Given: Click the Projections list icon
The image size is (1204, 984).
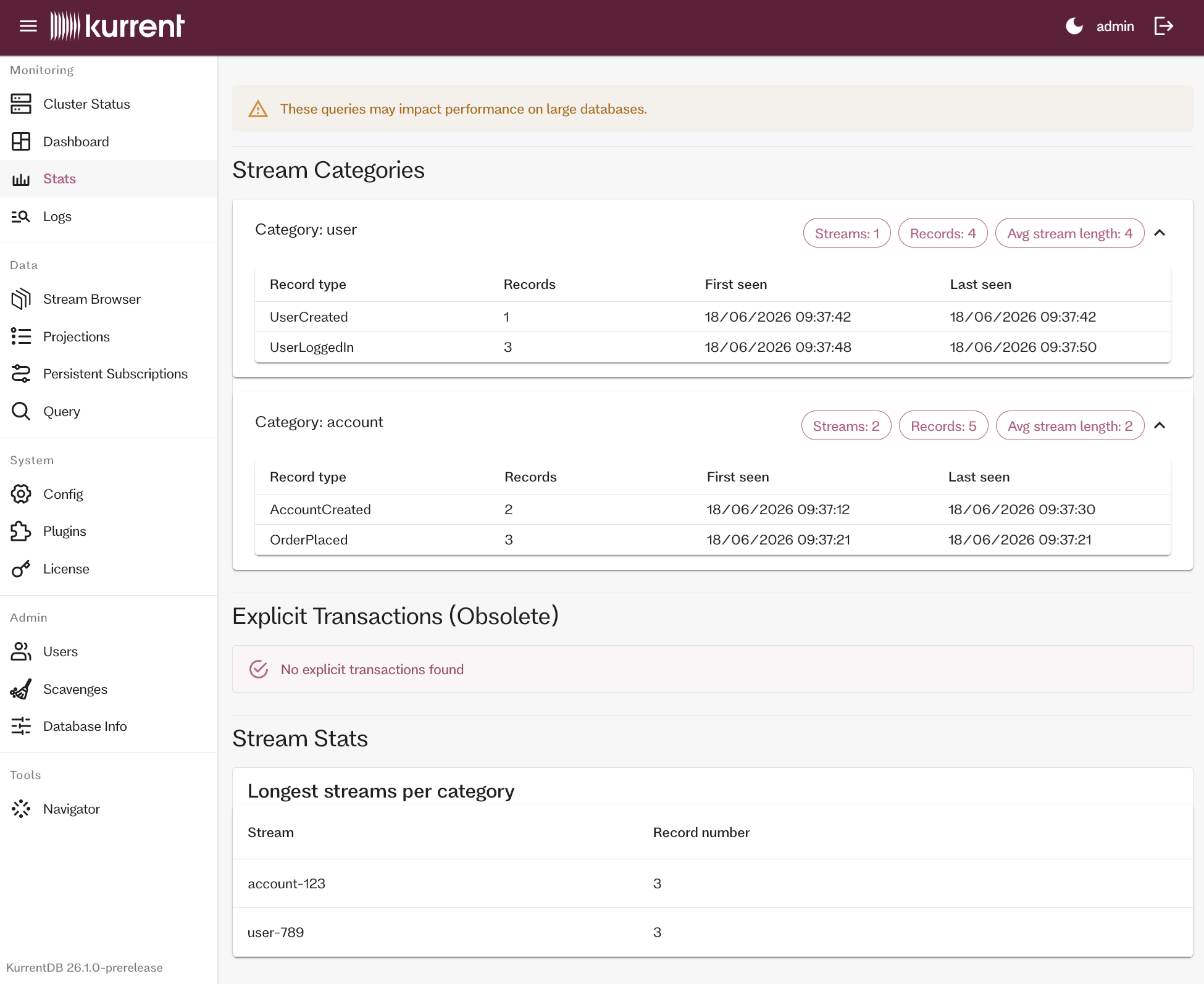Looking at the screenshot, I should [21, 336].
